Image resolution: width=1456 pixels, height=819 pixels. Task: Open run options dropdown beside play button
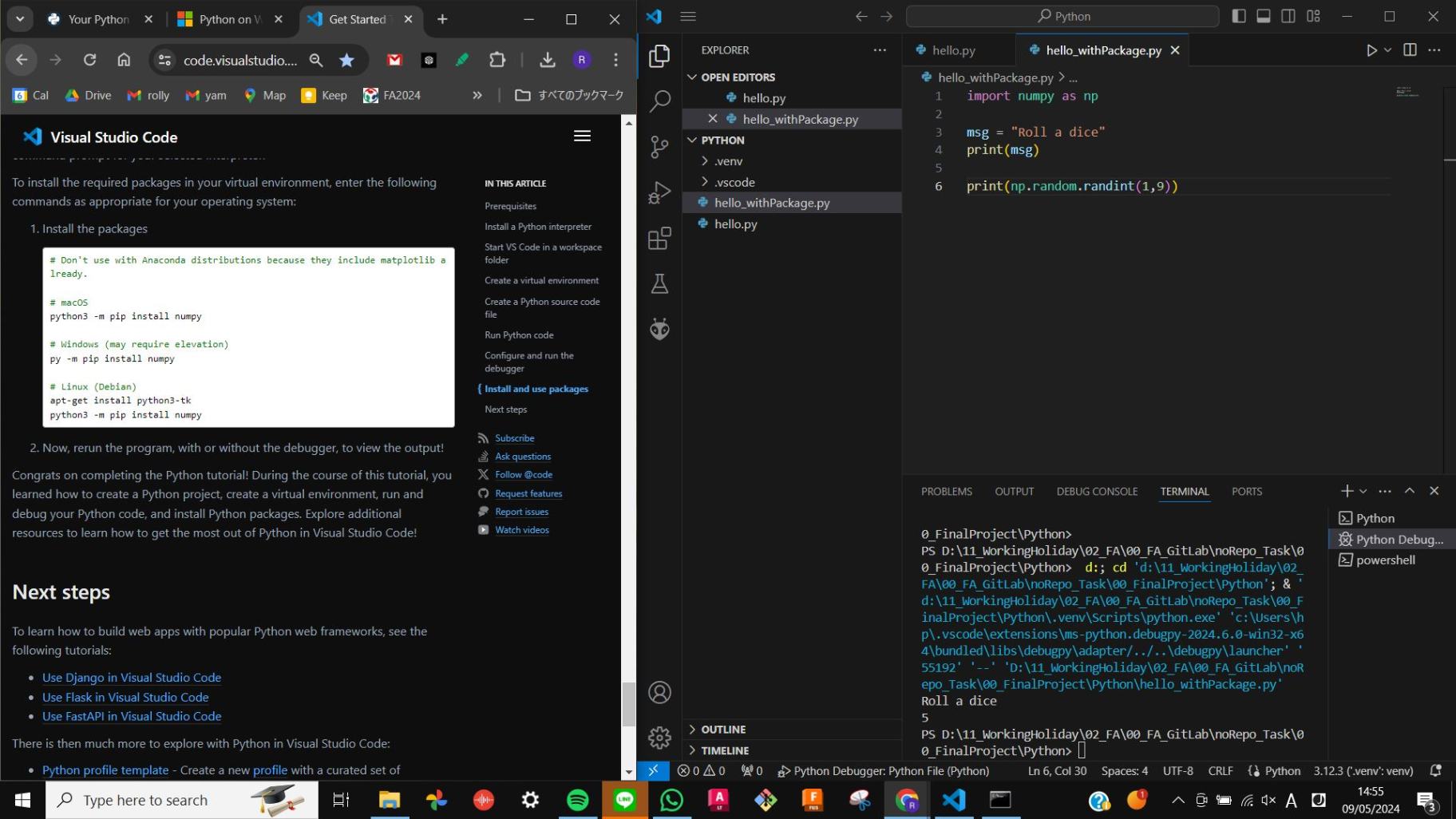(1388, 50)
